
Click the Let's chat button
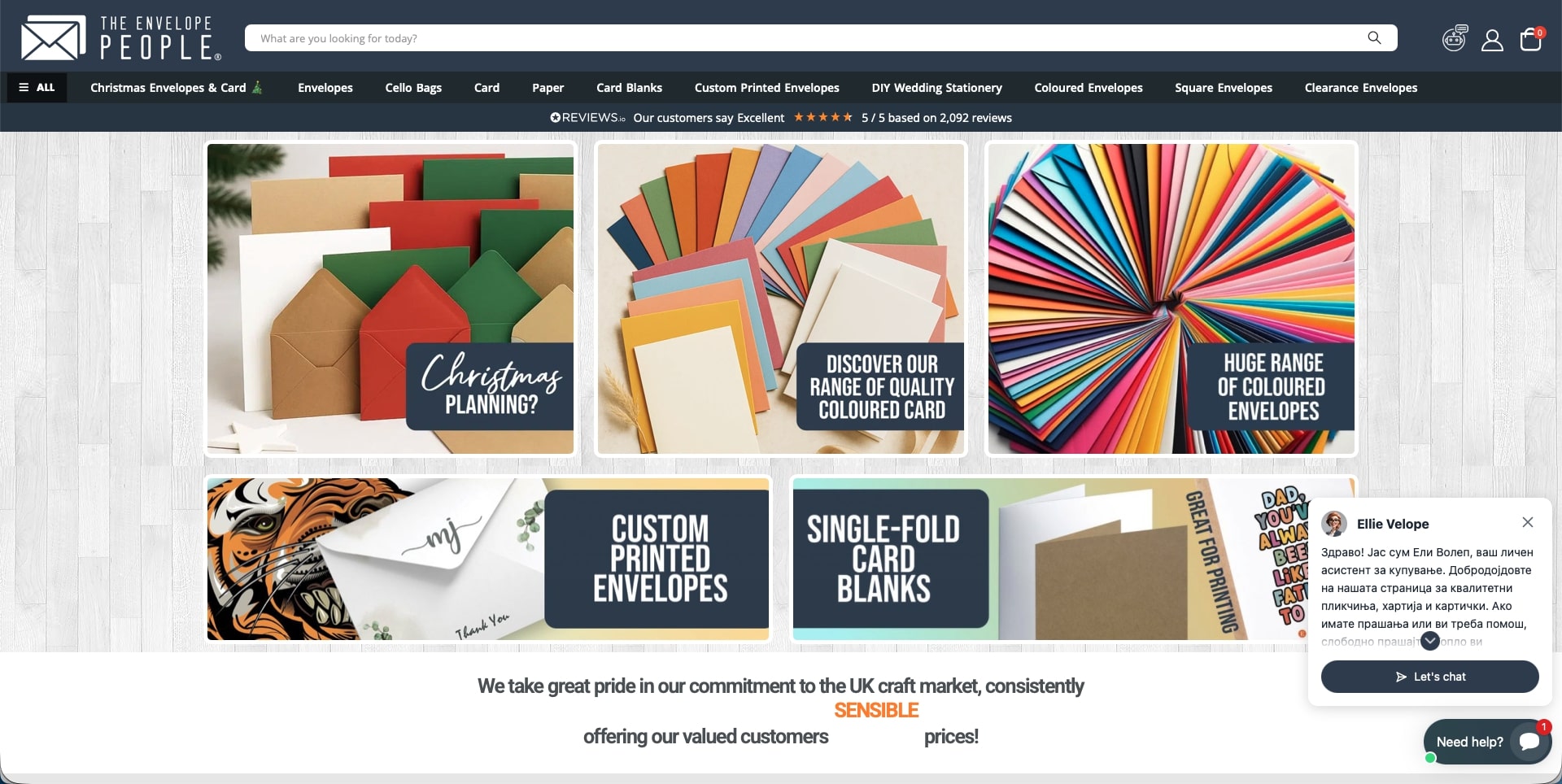click(x=1430, y=677)
